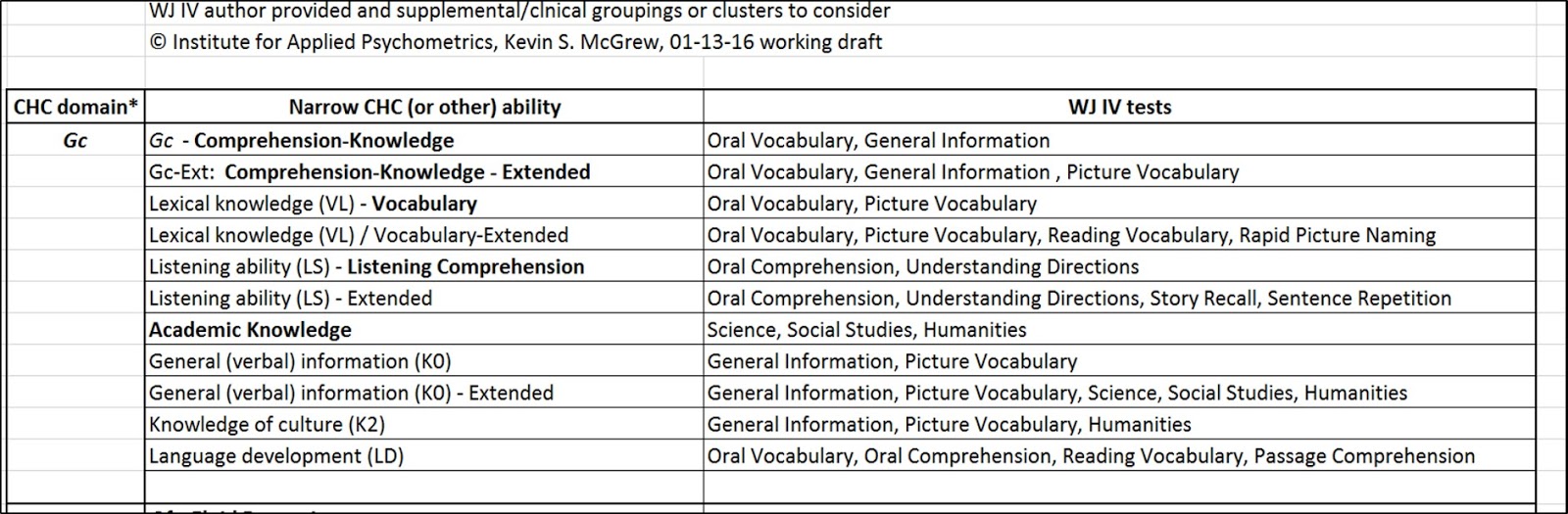The height and width of the screenshot is (514, 1568).
Task: Select the "Gc-Ext: Comprehension-Knowledge - Extended" cell
Action: click(x=369, y=172)
